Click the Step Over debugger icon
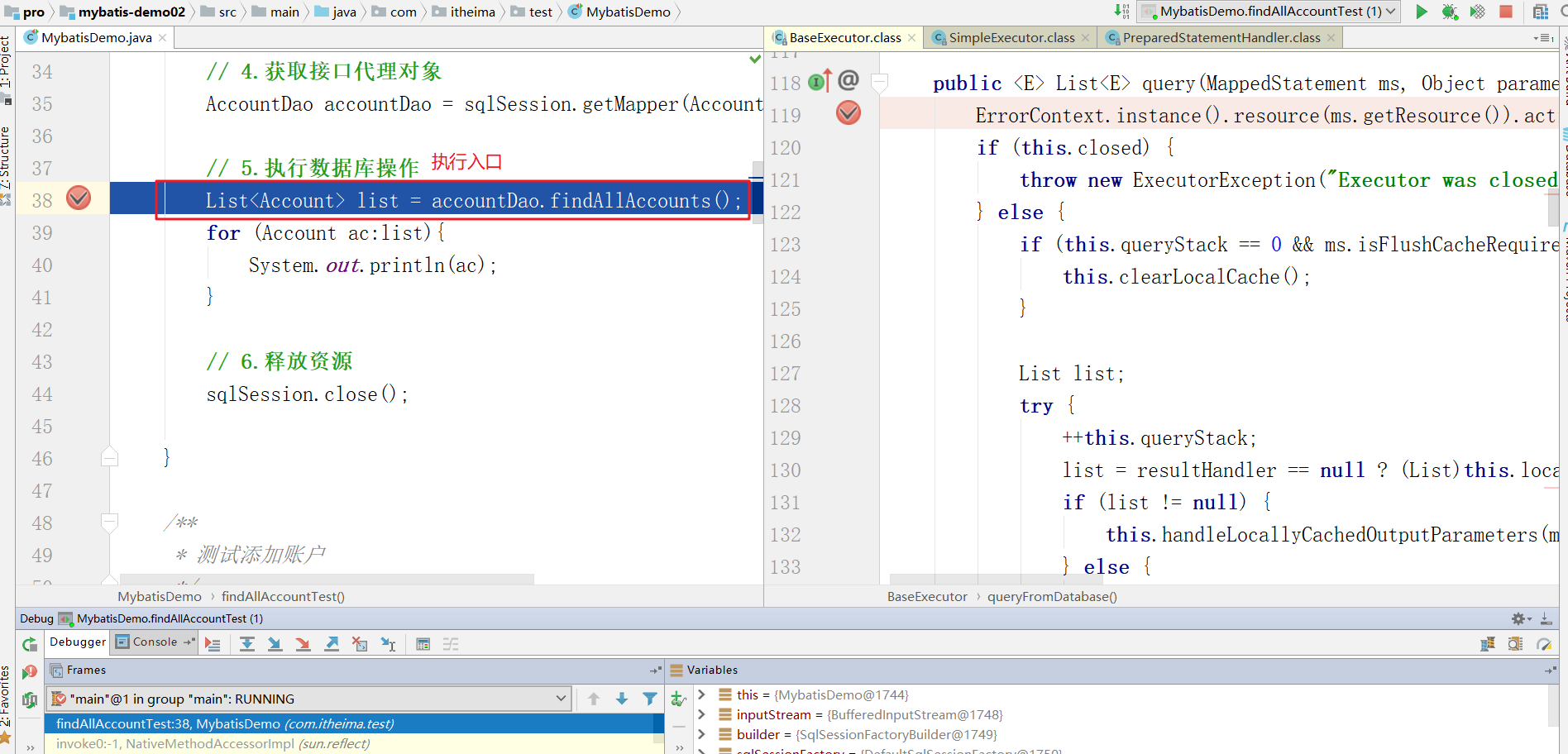The height and width of the screenshot is (754, 1568). point(246,644)
